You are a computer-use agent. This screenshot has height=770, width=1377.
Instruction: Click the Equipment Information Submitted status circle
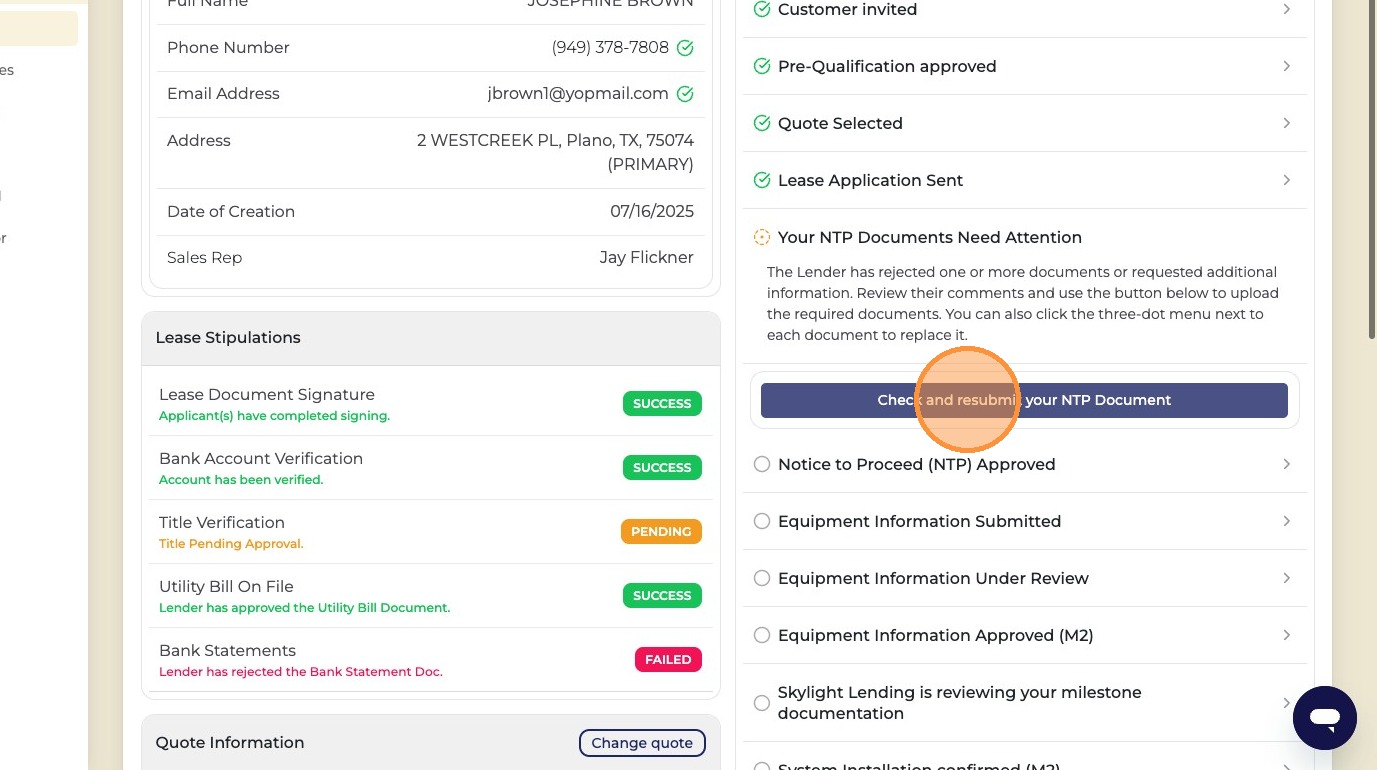pos(762,521)
